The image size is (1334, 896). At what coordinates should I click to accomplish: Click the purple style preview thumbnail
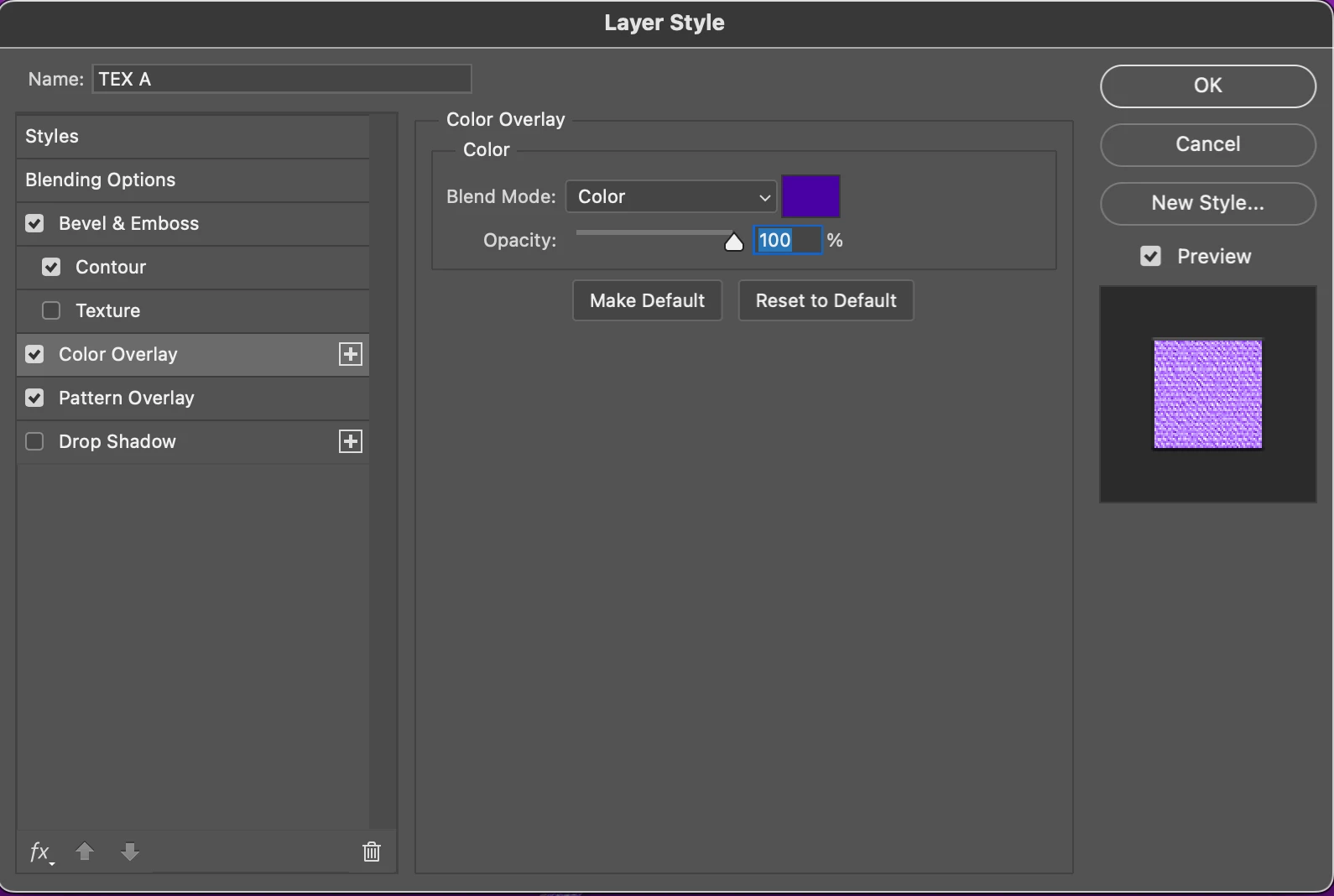pyautogui.click(x=1207, y=394)
